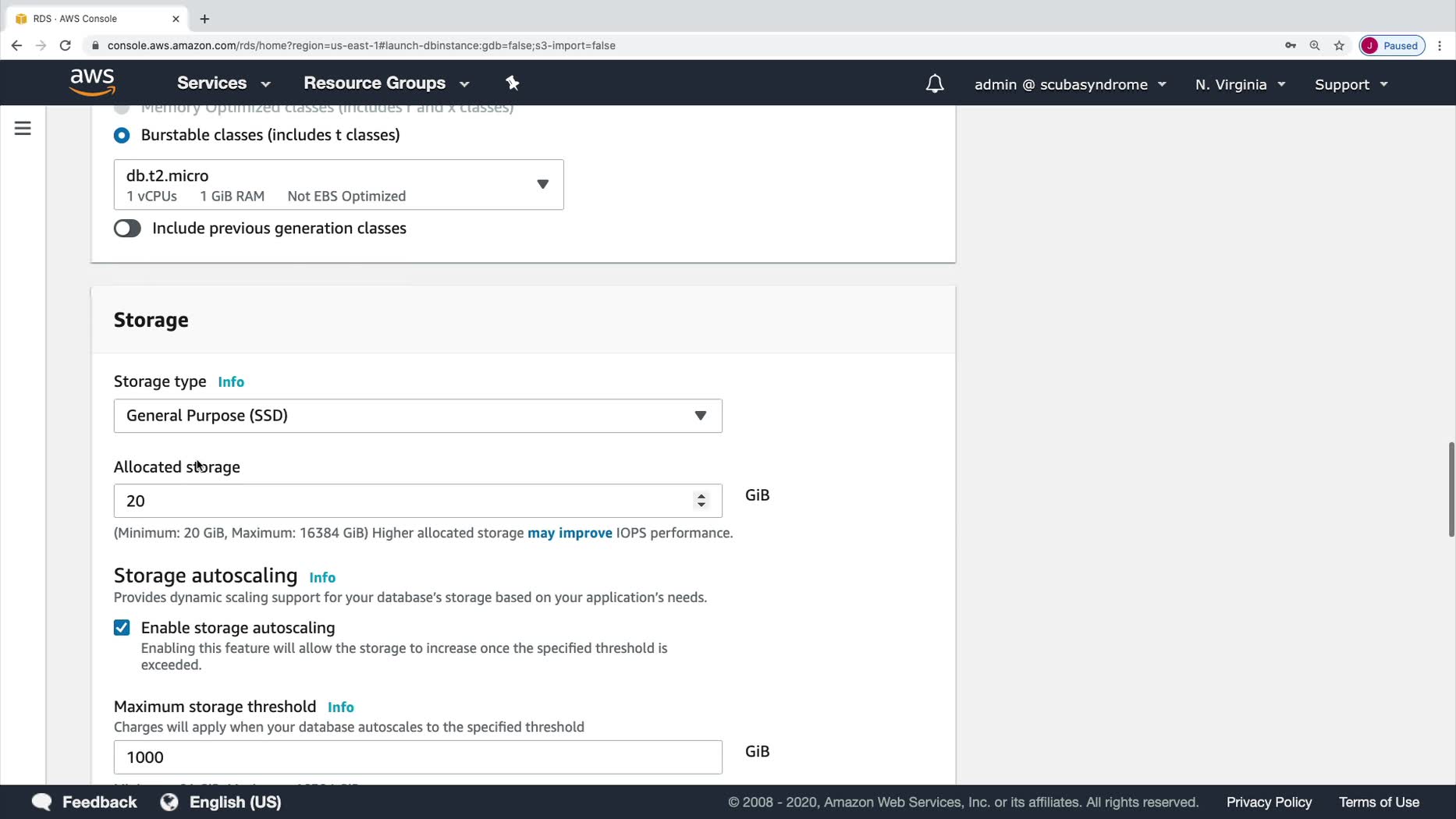Click the pin shortcuts icon

pyautogui.click(x=513, y=83)
